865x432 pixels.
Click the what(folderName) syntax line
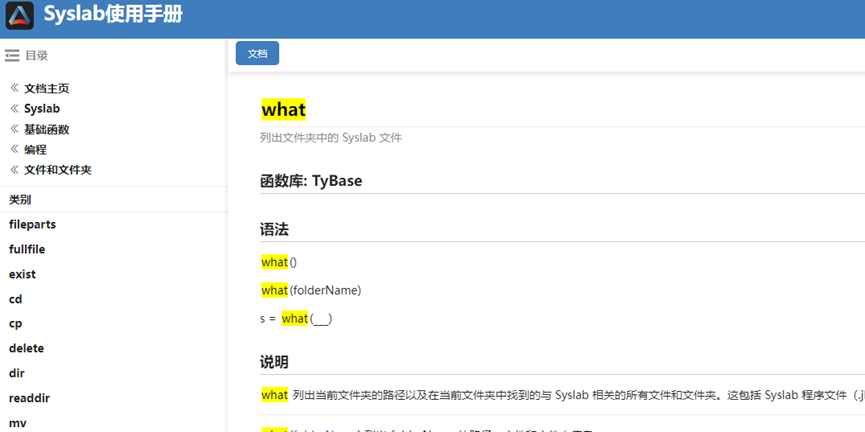point(311,290)
